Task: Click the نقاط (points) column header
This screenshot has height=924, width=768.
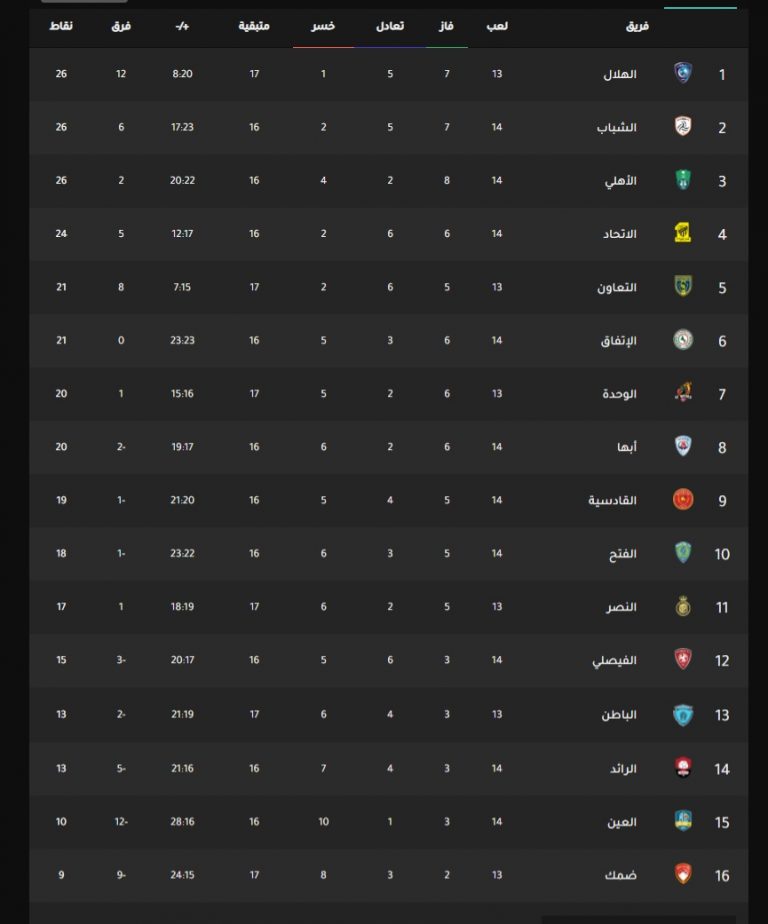Action: (x=61, y=26)
